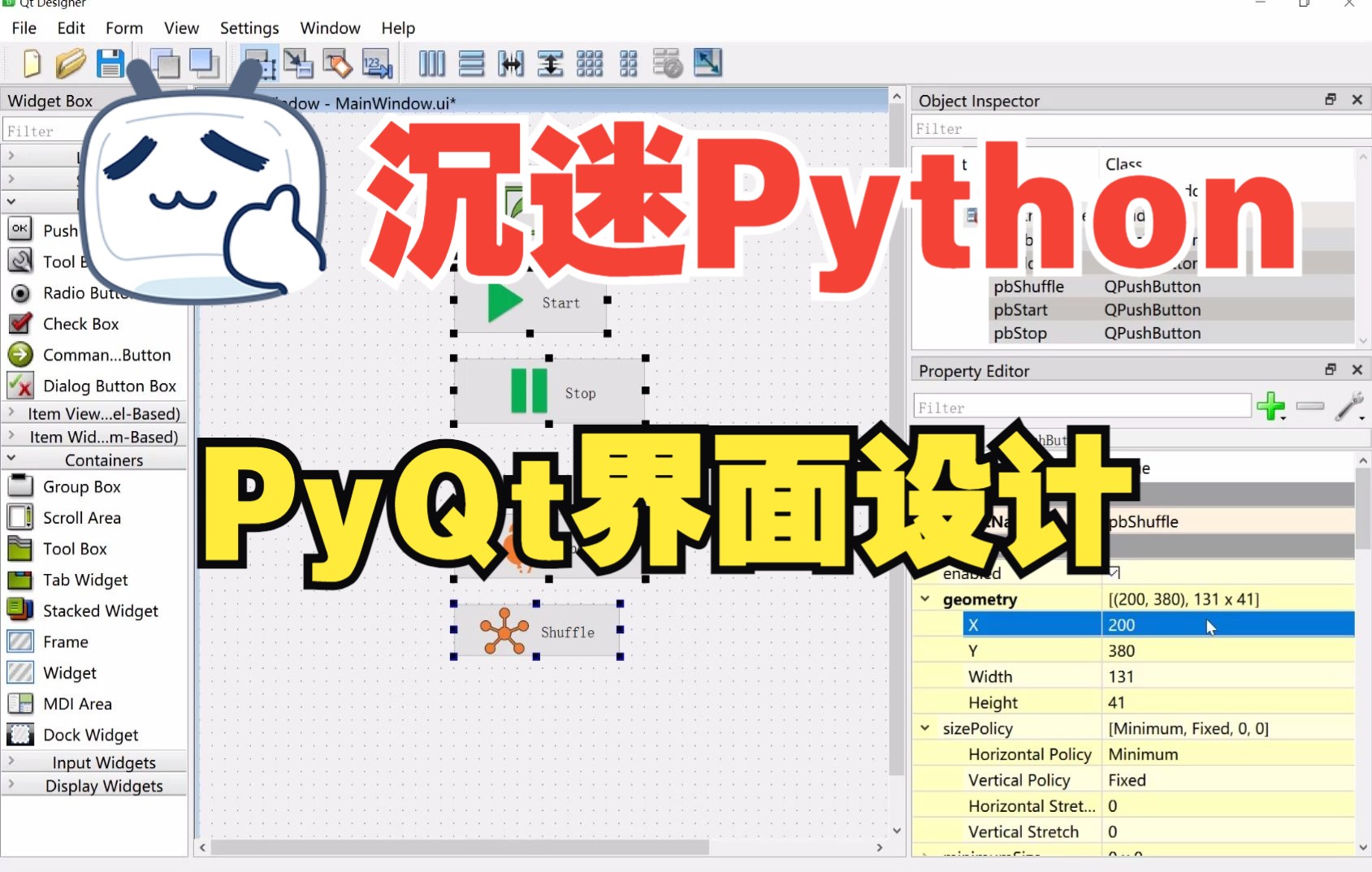Pick Dock Widget container

pyautogui.click(x=90, y=735)
